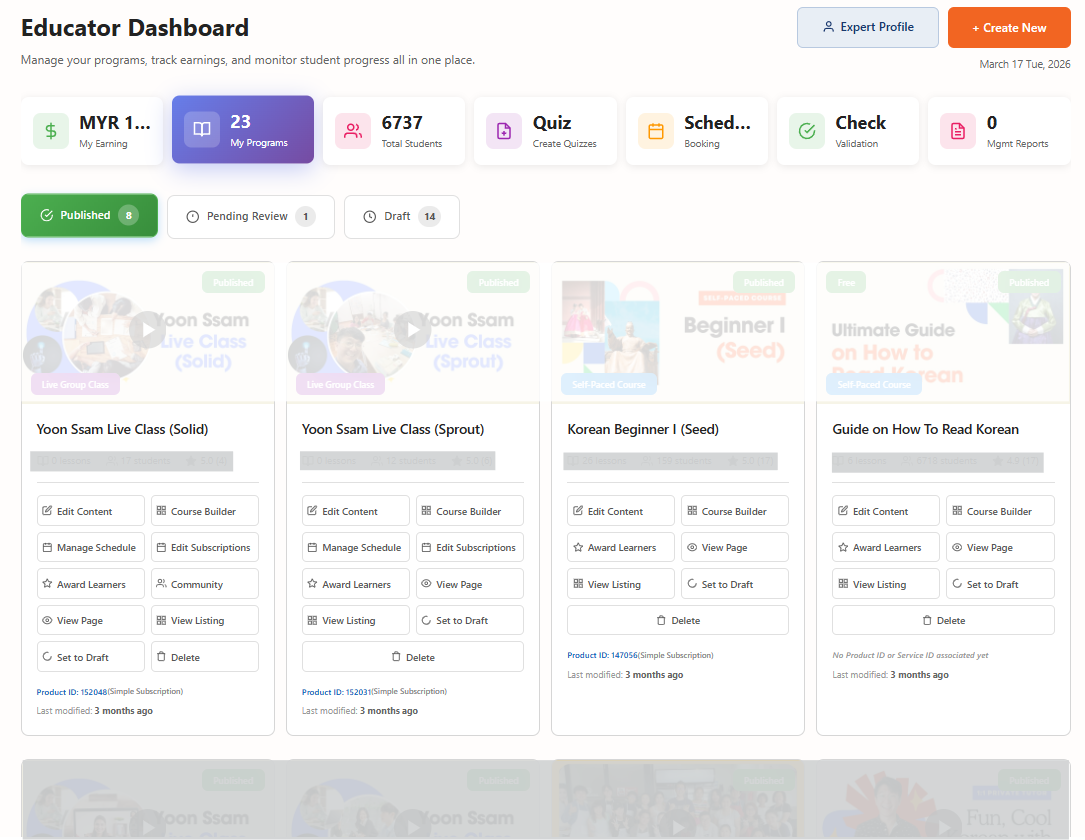
Task: Open Expert Profile
Action: pos(867,27)
